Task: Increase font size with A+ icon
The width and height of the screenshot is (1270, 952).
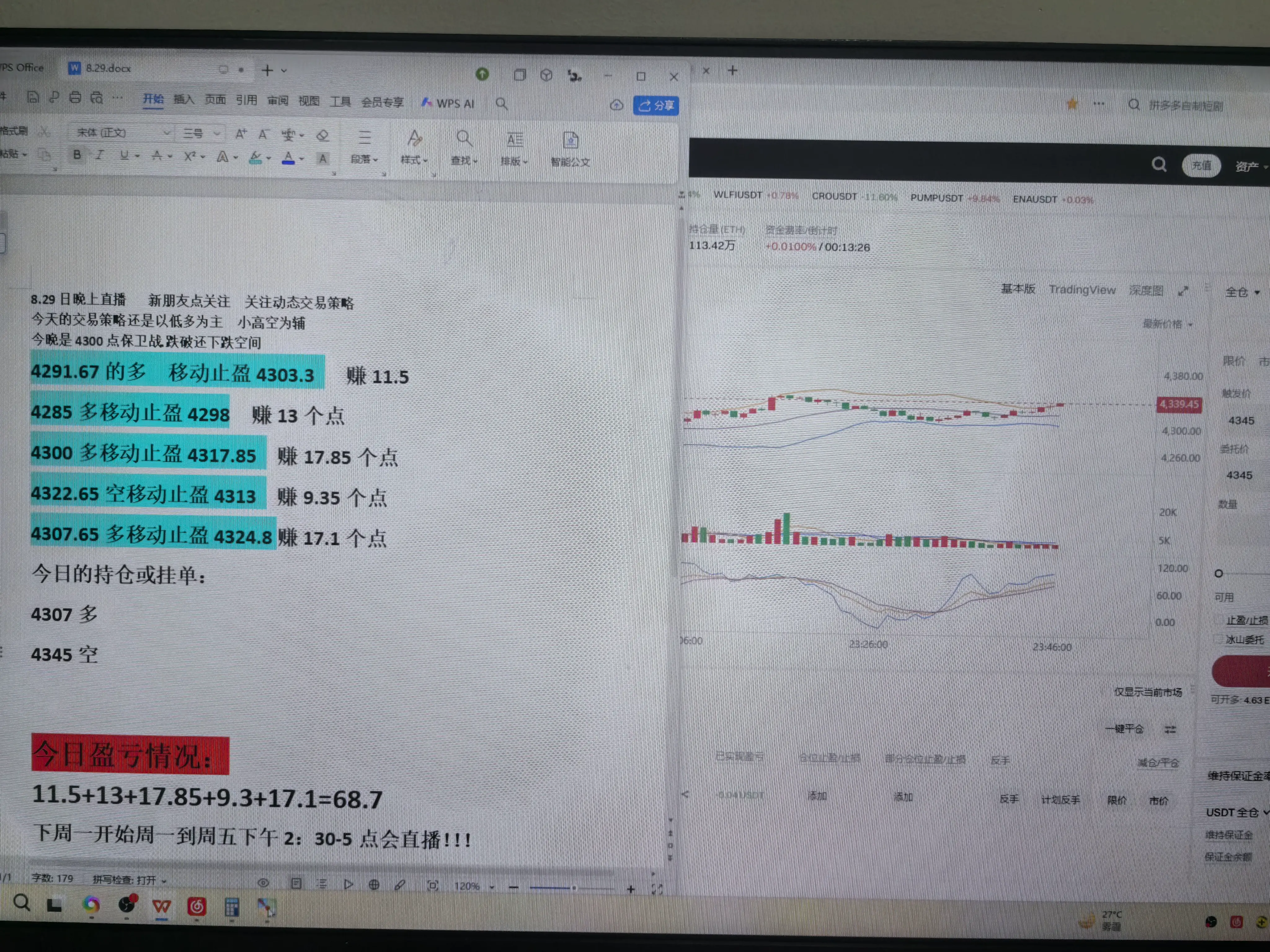Action: [x=241, y=134]
